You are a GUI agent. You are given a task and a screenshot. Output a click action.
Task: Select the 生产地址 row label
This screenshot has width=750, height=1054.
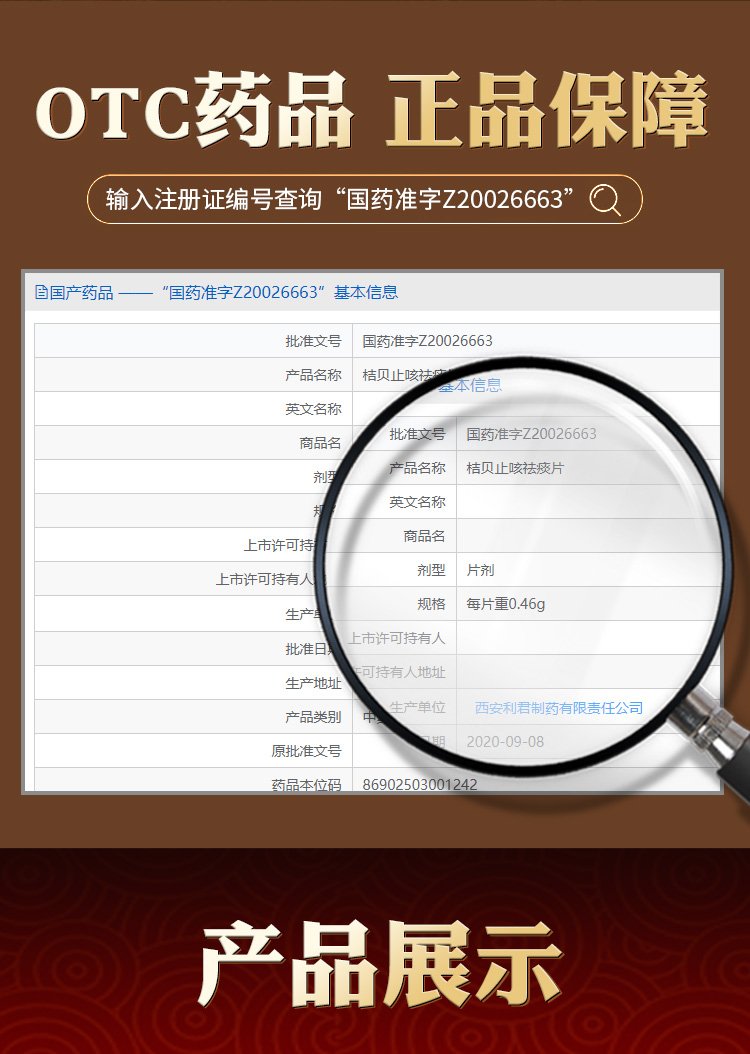(x=313, y=684)
